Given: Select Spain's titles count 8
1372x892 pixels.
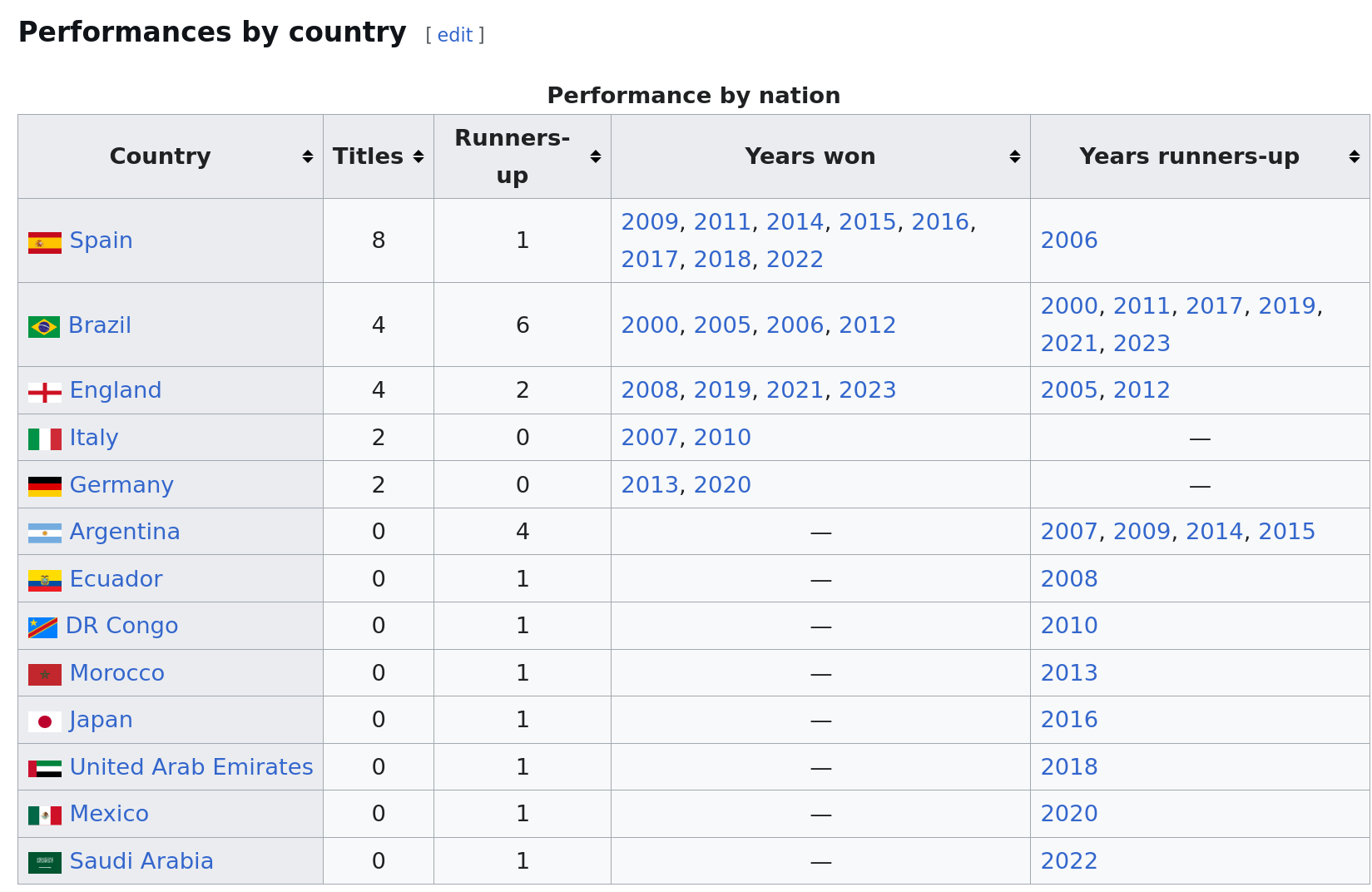Looking at the screenshot, I should tap(379, 240).
